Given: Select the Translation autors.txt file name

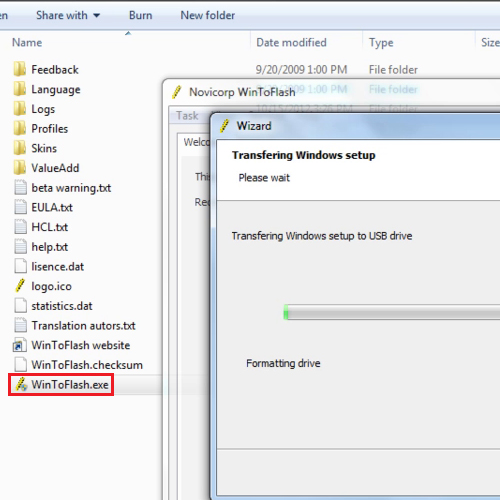Looking at the screenshot, I should click(83, 326).
